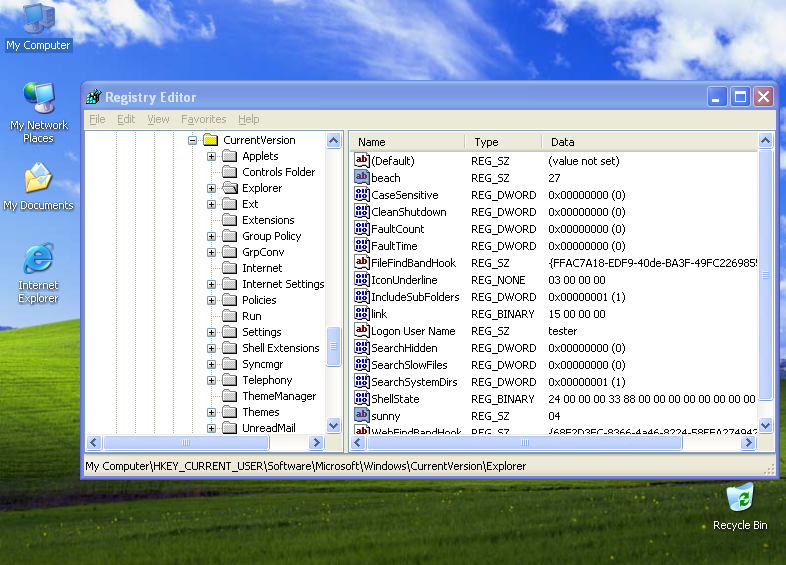This screenshot has height=565, width=786.
Task: Click the binary icon beside IconUnderline
Action: pyautogui.click(x=361, y=280)
